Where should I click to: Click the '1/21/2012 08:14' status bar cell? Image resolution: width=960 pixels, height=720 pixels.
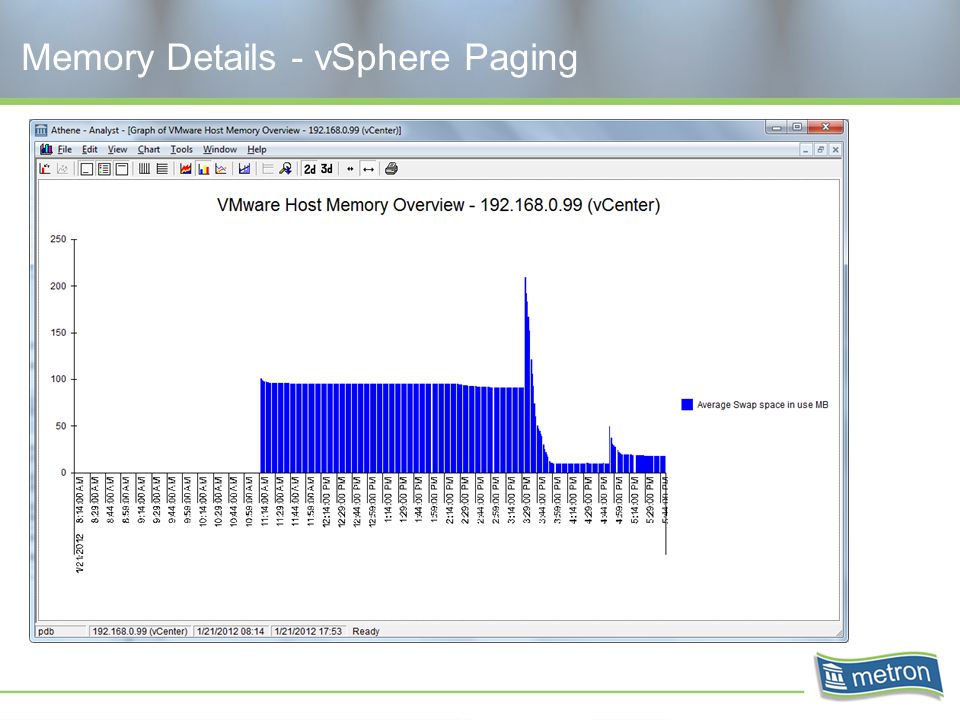click(231, 631)
